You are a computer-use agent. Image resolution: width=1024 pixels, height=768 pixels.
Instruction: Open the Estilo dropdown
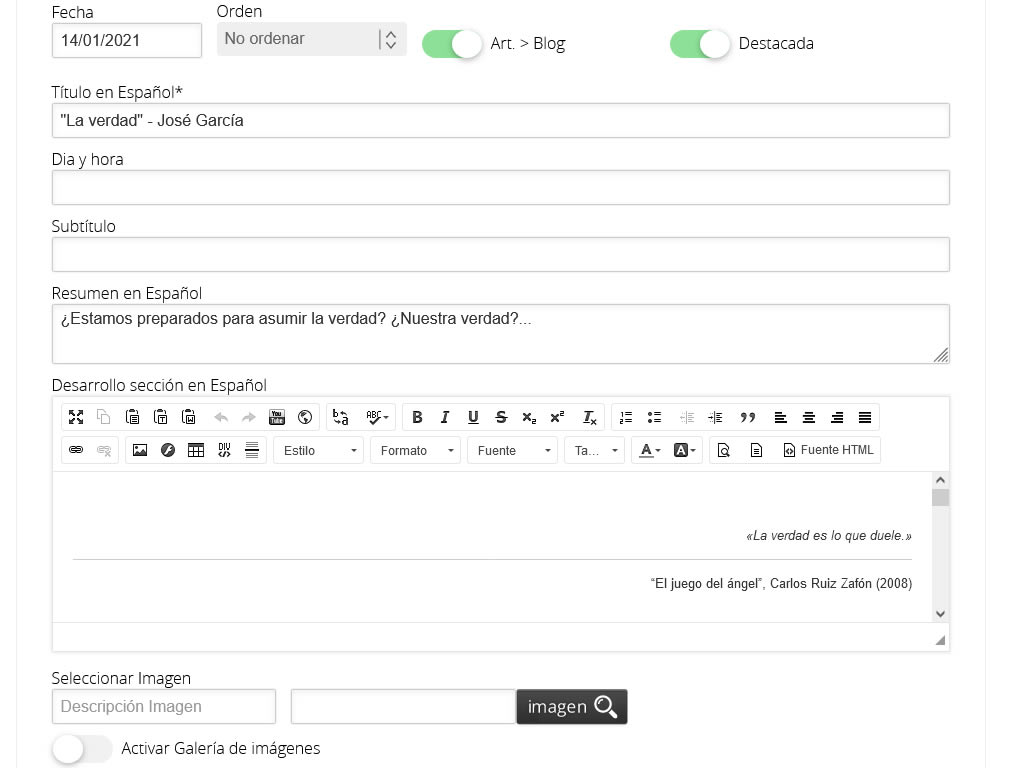319,451
